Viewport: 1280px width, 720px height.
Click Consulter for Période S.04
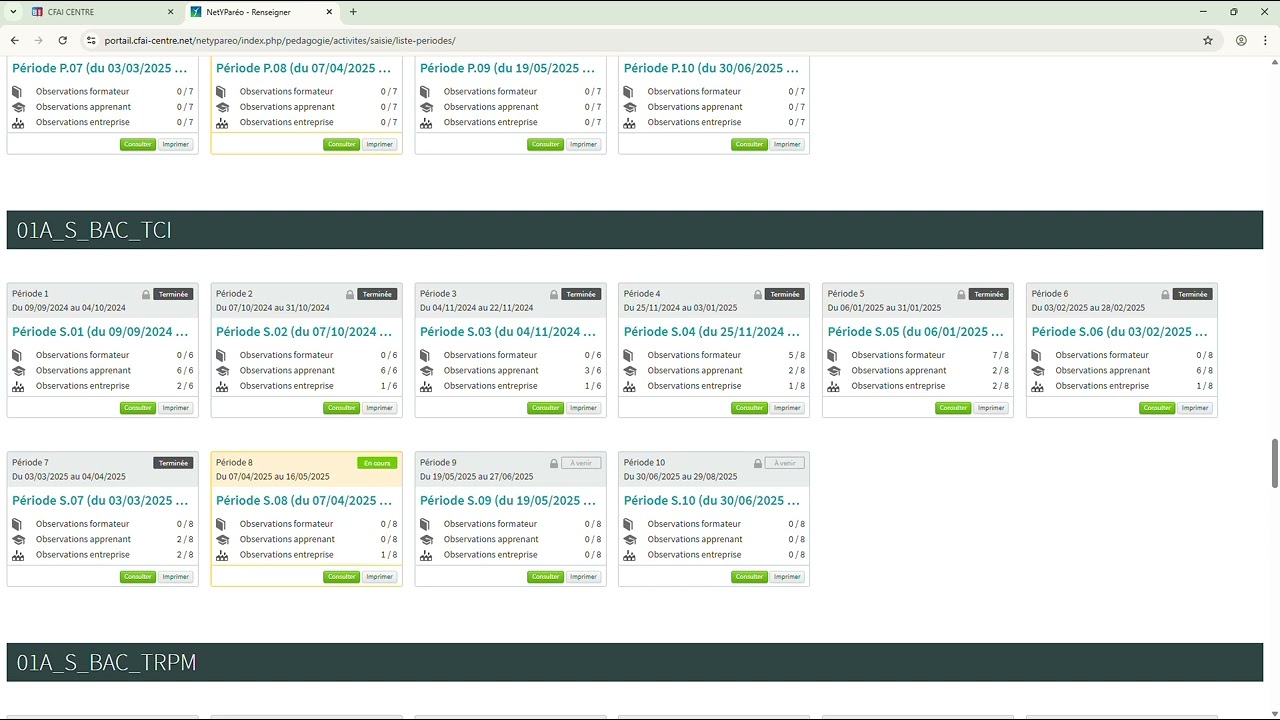point(750,408)
